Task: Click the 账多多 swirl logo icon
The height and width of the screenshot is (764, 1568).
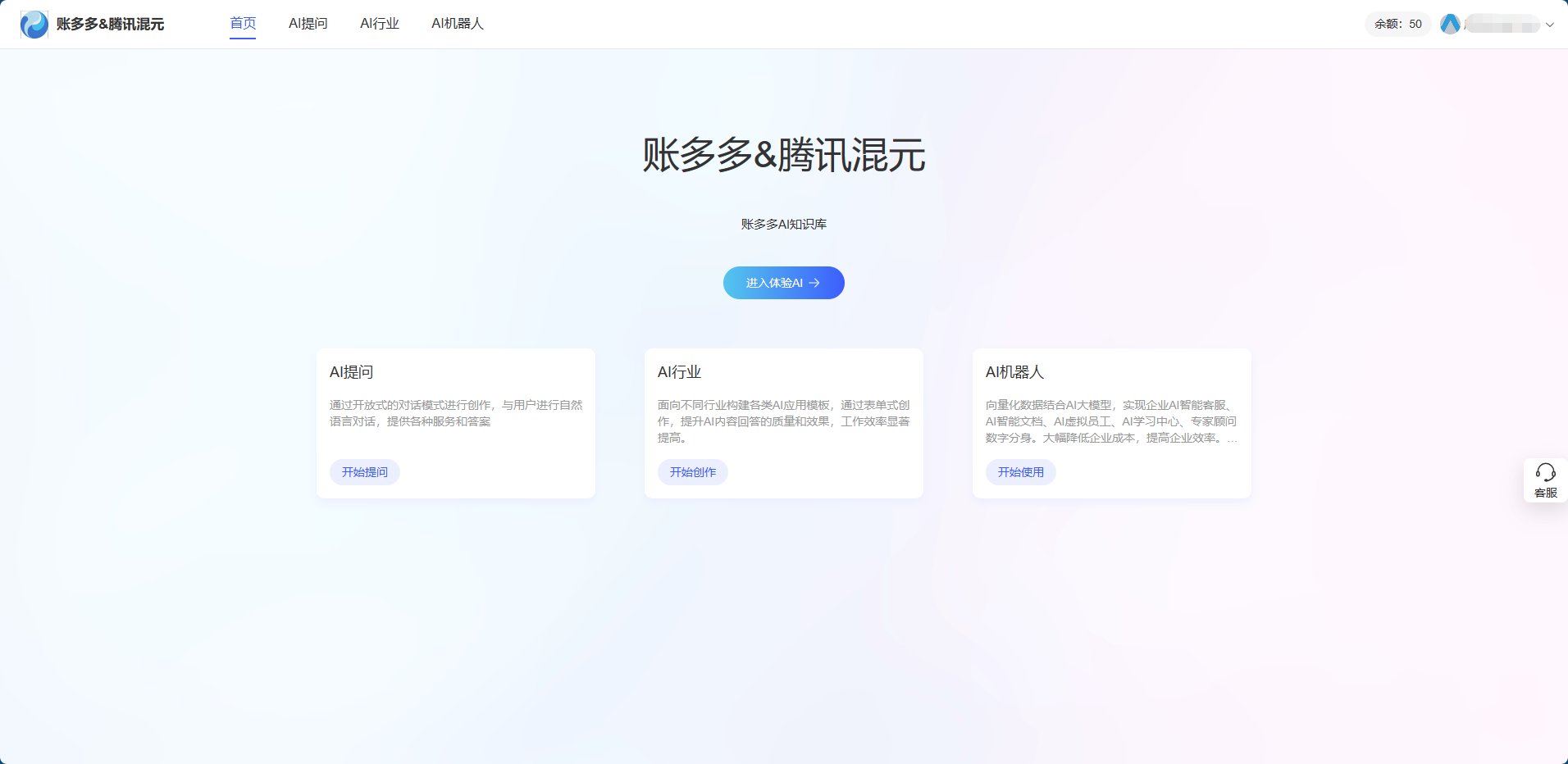Action: [x=34, y=25]
